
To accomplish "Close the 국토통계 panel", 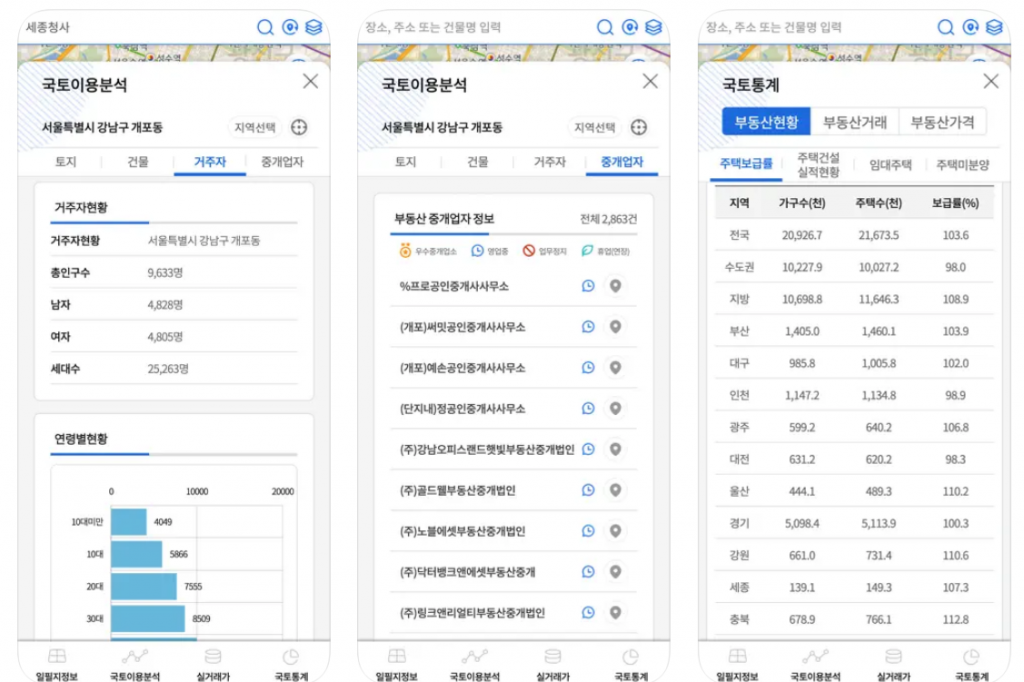I will tap(991, 81).
